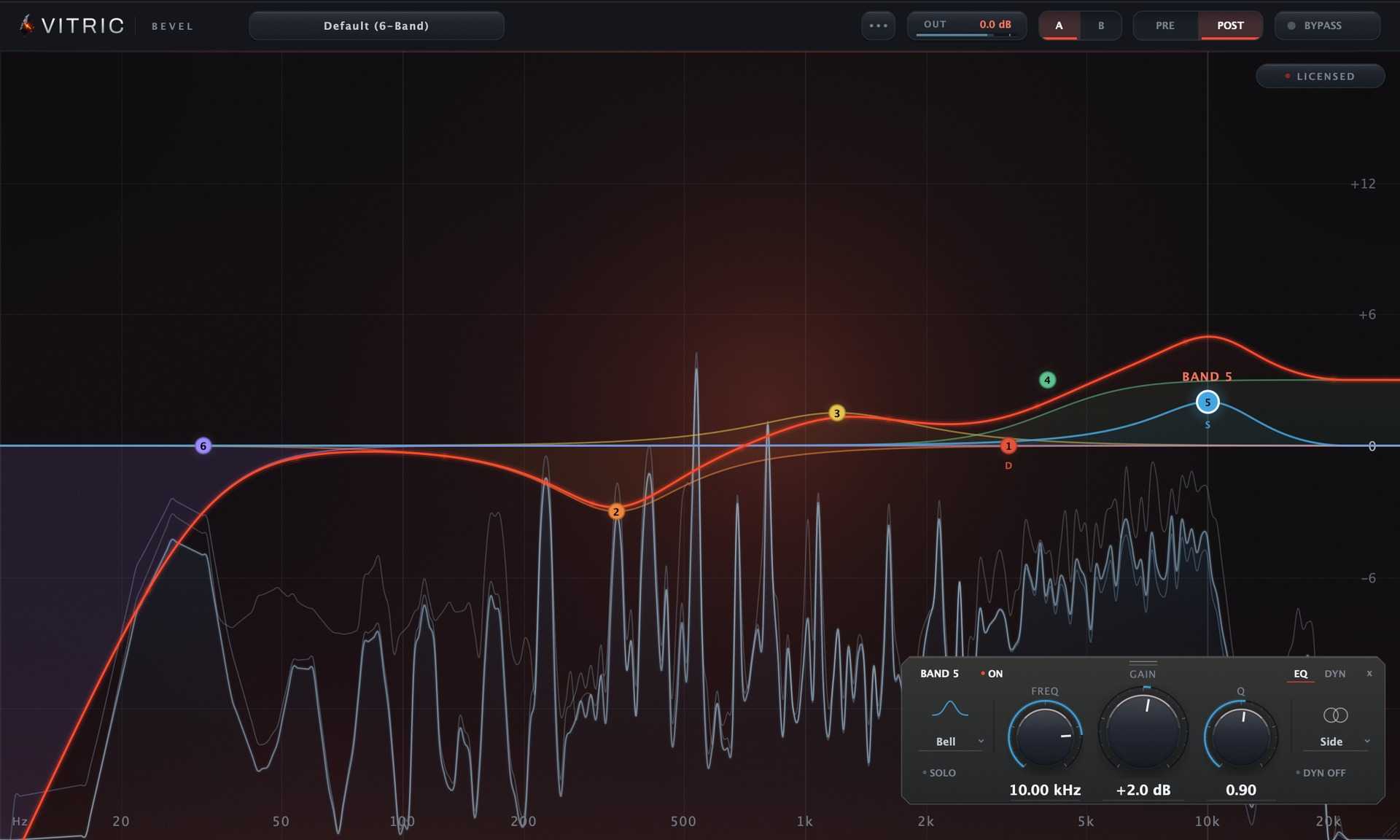Enable Solo for Band 5
1400x840 pixels.
point(939,773)
